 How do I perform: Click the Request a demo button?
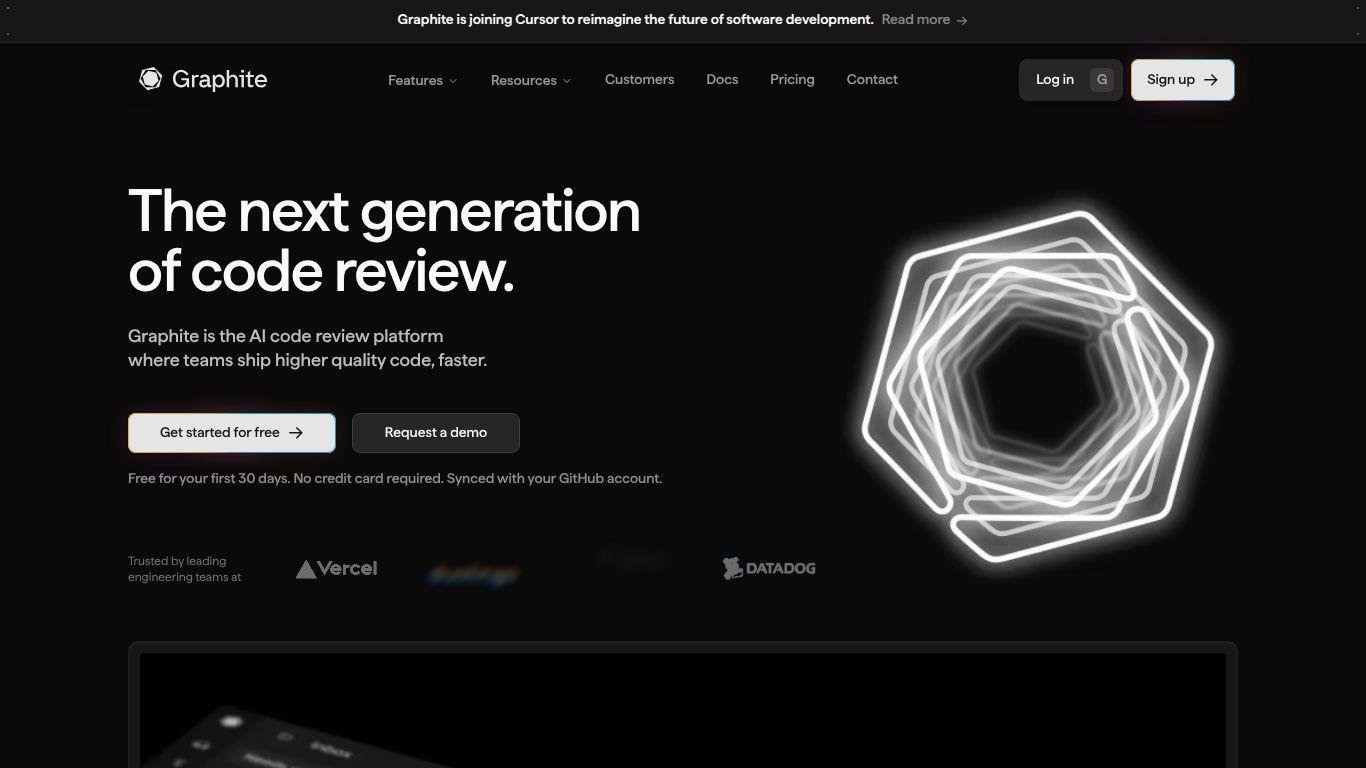tap(436, 433)
